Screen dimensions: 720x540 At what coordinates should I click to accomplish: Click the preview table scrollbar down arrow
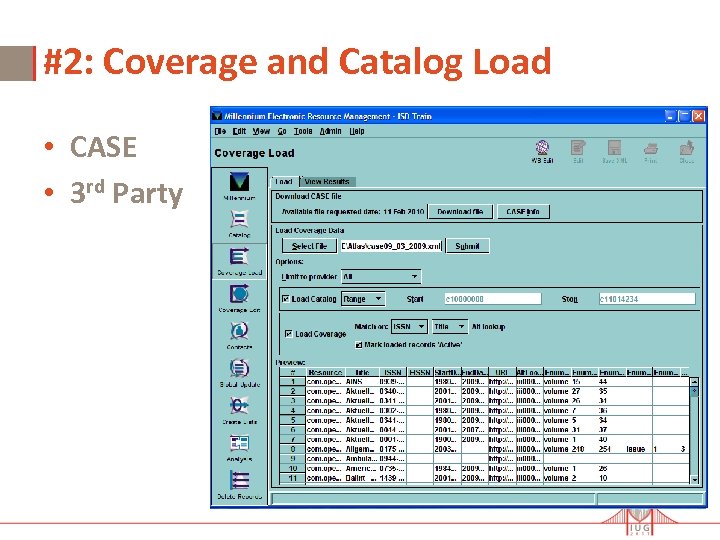click(694, 479)
